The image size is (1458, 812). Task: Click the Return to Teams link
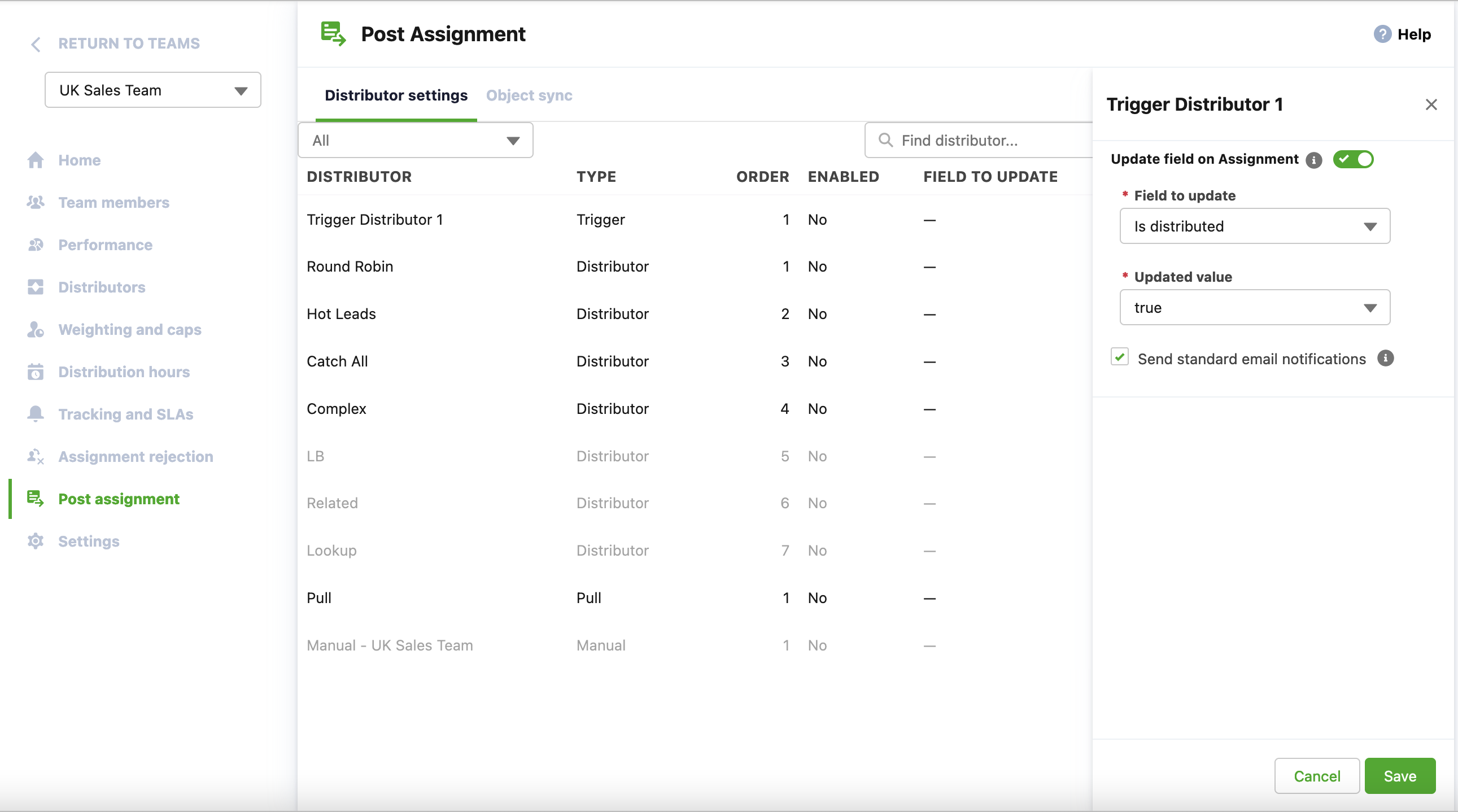129,43
